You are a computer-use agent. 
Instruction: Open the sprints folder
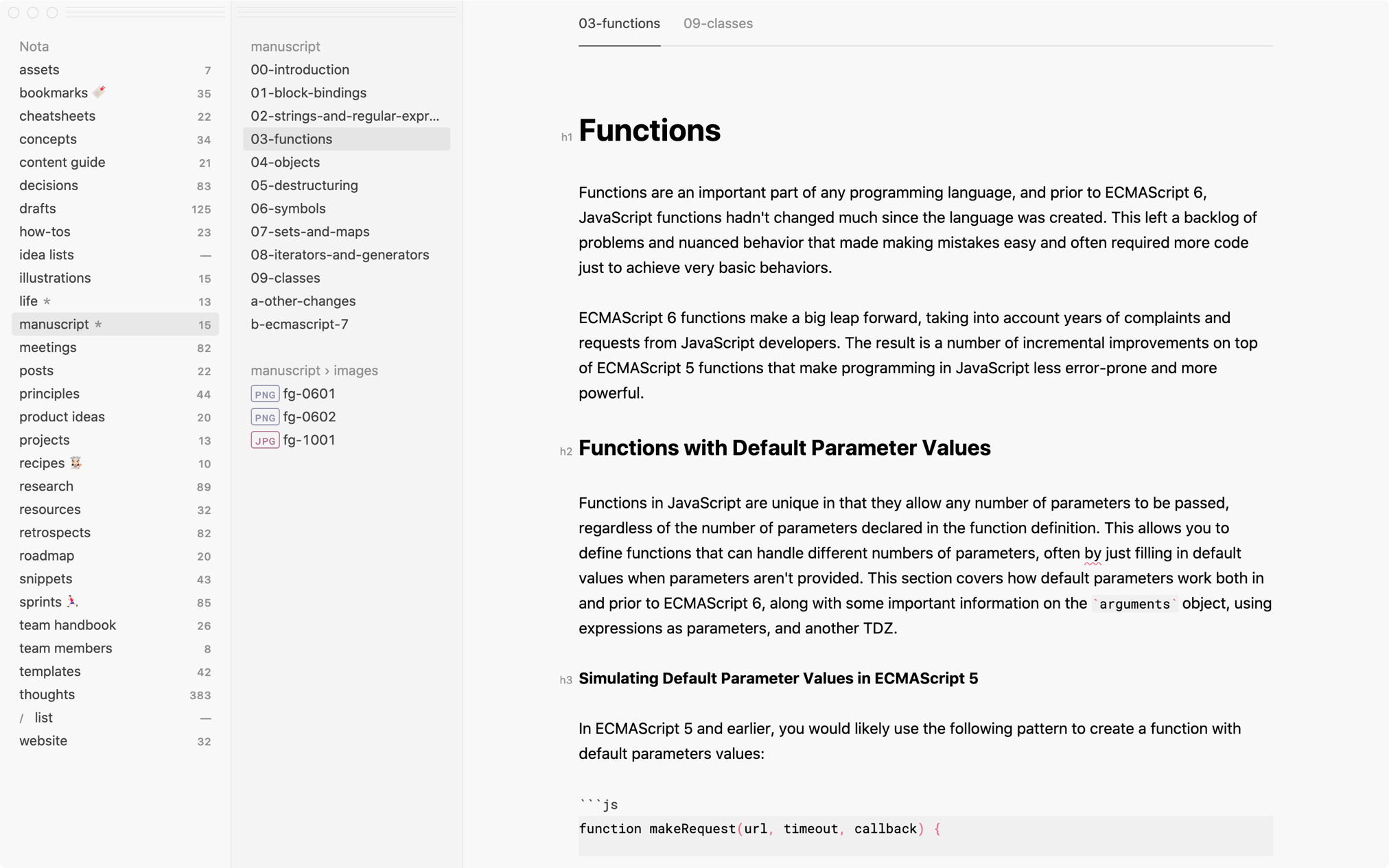(115, 602)
